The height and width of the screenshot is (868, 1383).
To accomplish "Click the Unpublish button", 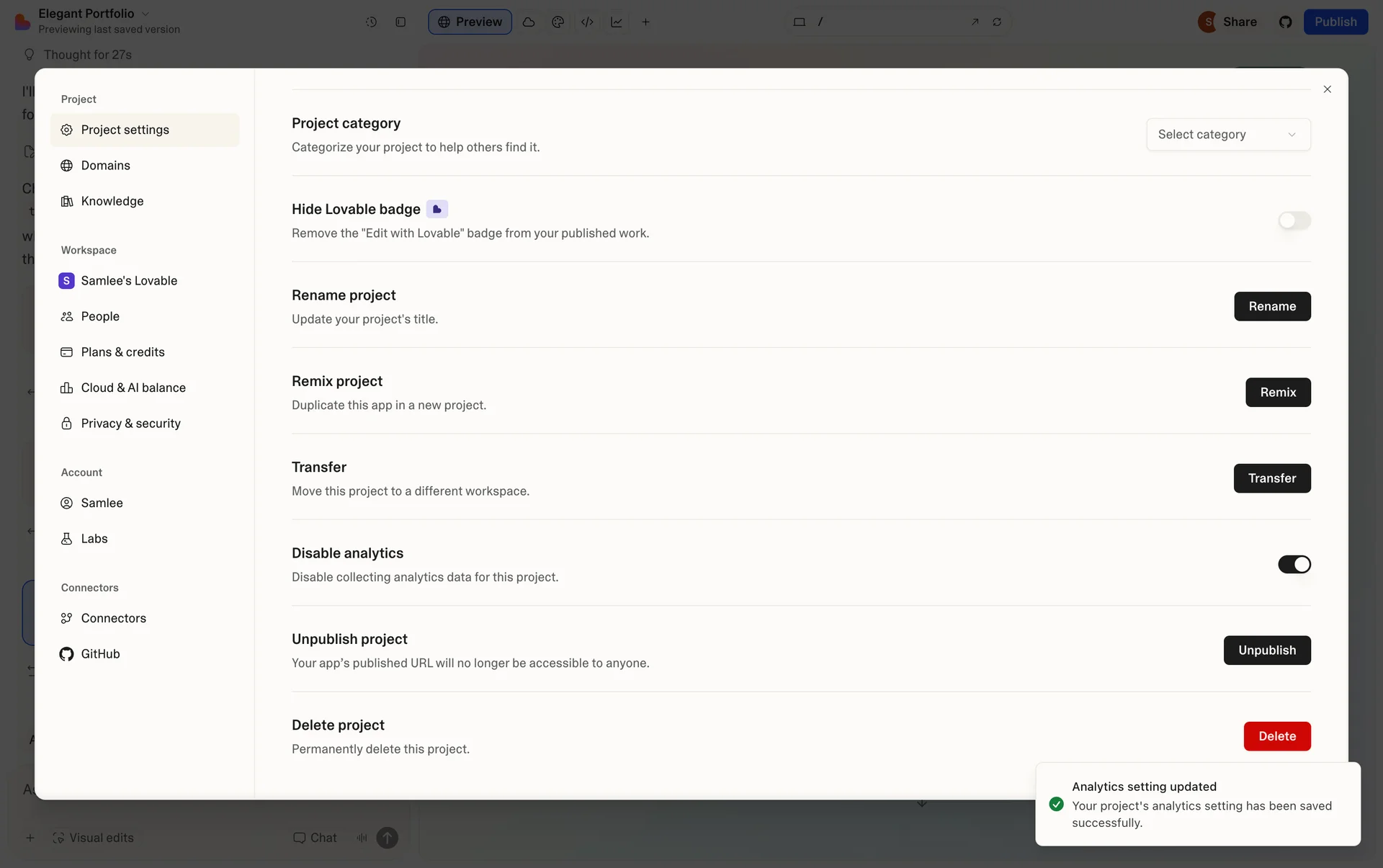I will click(x=1266, y=650).
